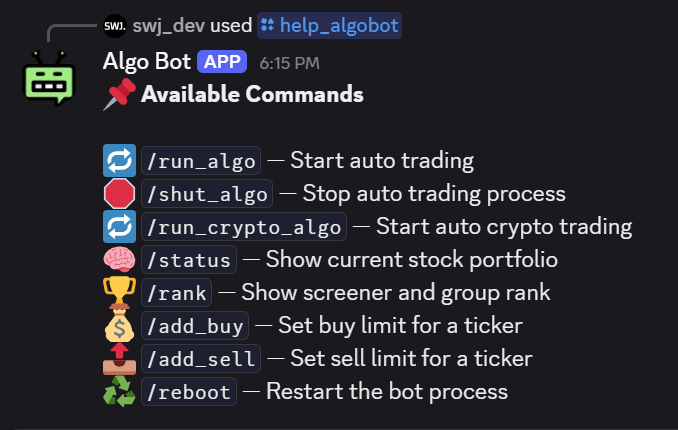Click the APP badge next to Algo Bot
Screen dimensions: 678x430
pyautogui.click(x=222, y=62)
